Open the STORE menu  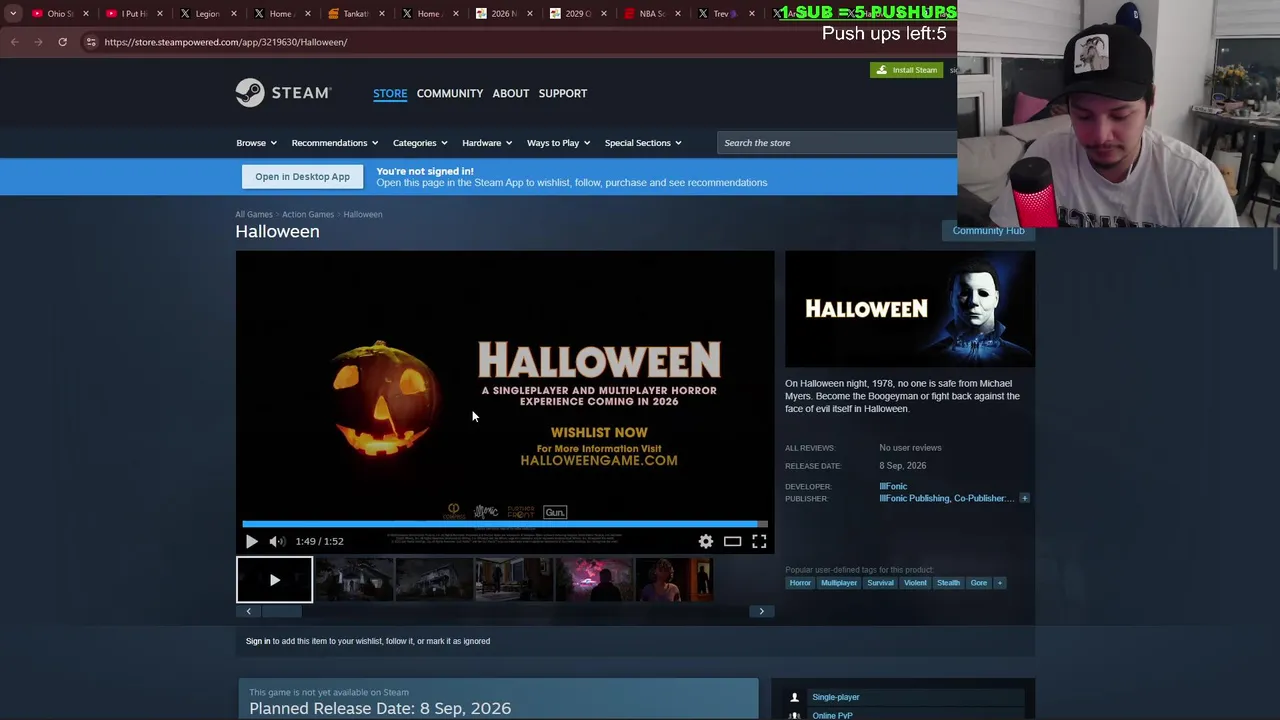390,93
